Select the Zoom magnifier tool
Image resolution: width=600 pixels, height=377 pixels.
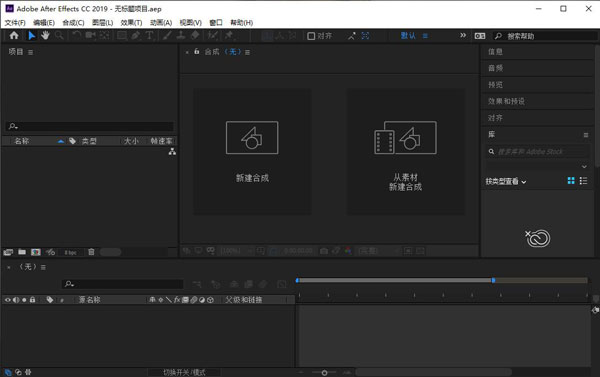pos(59,36)
